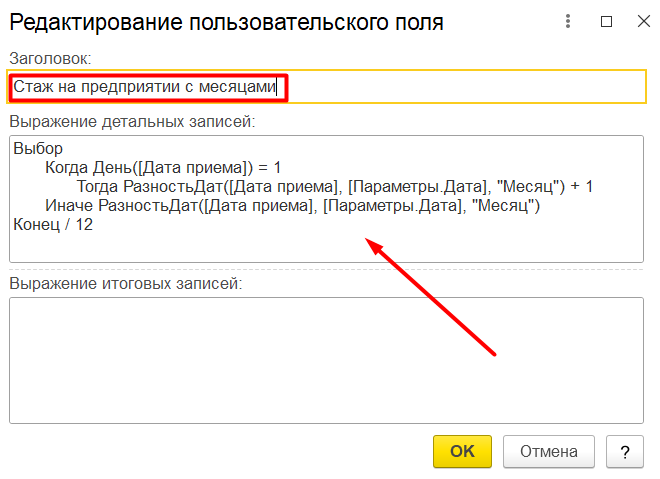This screenshot has width=660, height=479.
Task: Place cursor on the Конец / 12 line
Action: pos(53,224)
